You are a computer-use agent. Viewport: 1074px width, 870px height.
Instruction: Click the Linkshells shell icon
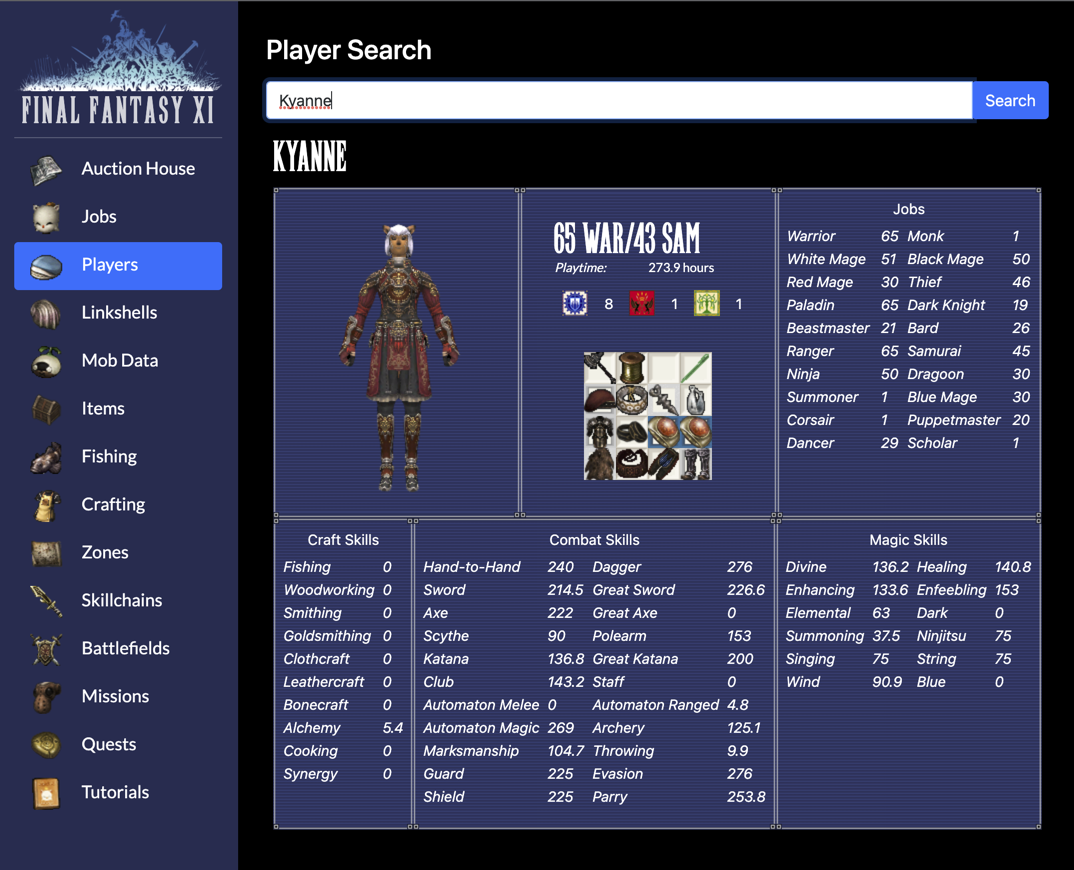click(46, 313)
